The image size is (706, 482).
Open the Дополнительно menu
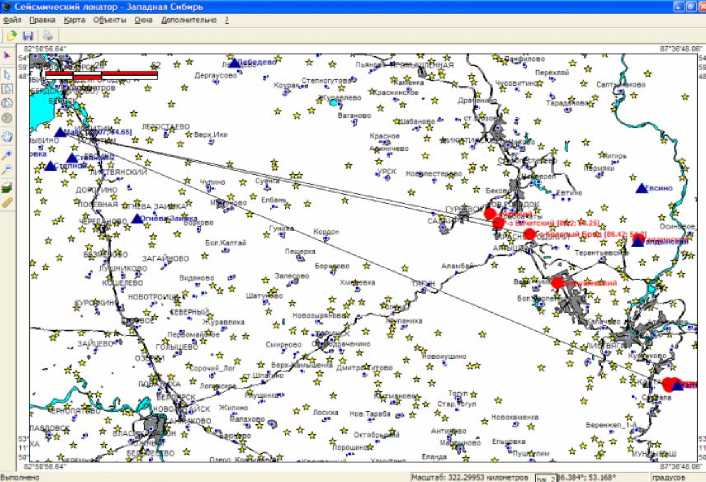coord(189,20)
